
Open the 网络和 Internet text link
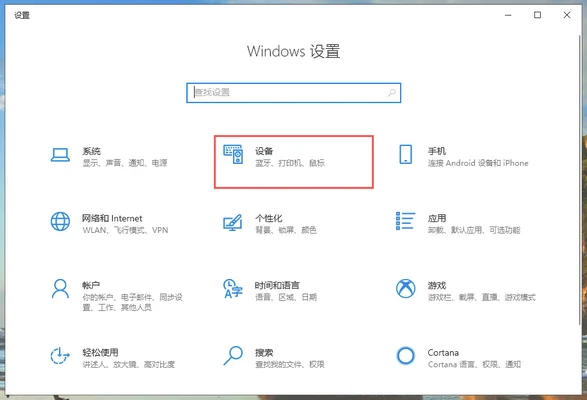112,218
